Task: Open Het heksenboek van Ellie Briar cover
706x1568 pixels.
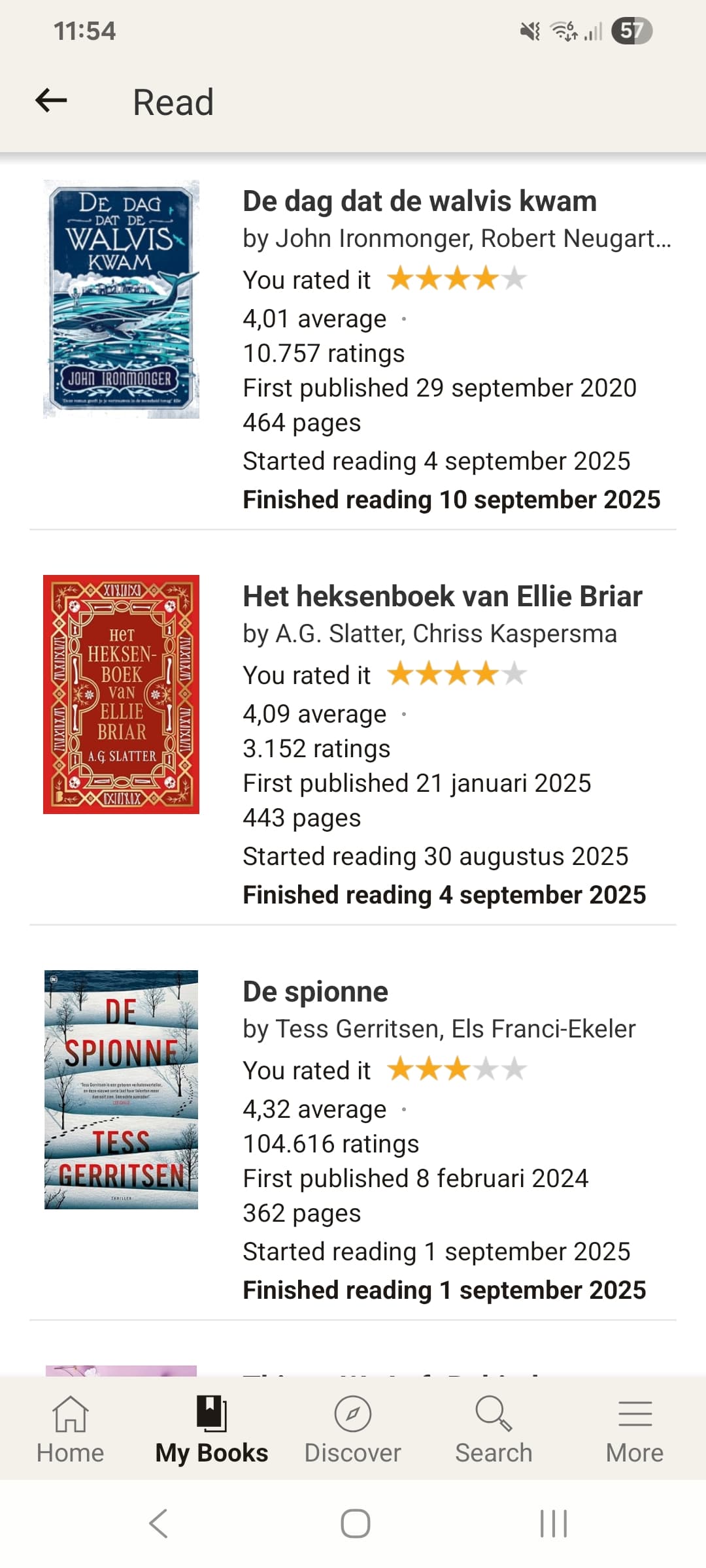Action: 121,694
